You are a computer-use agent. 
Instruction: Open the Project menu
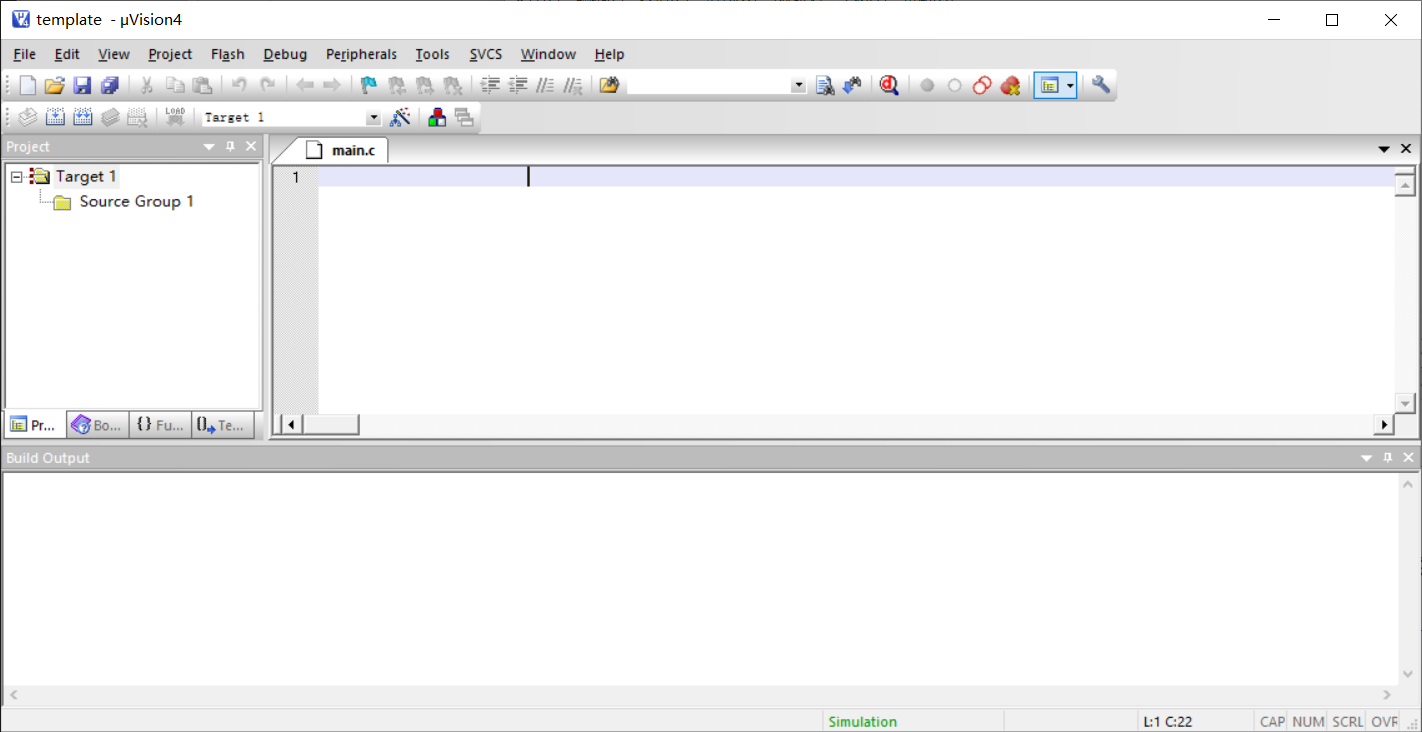170,54
